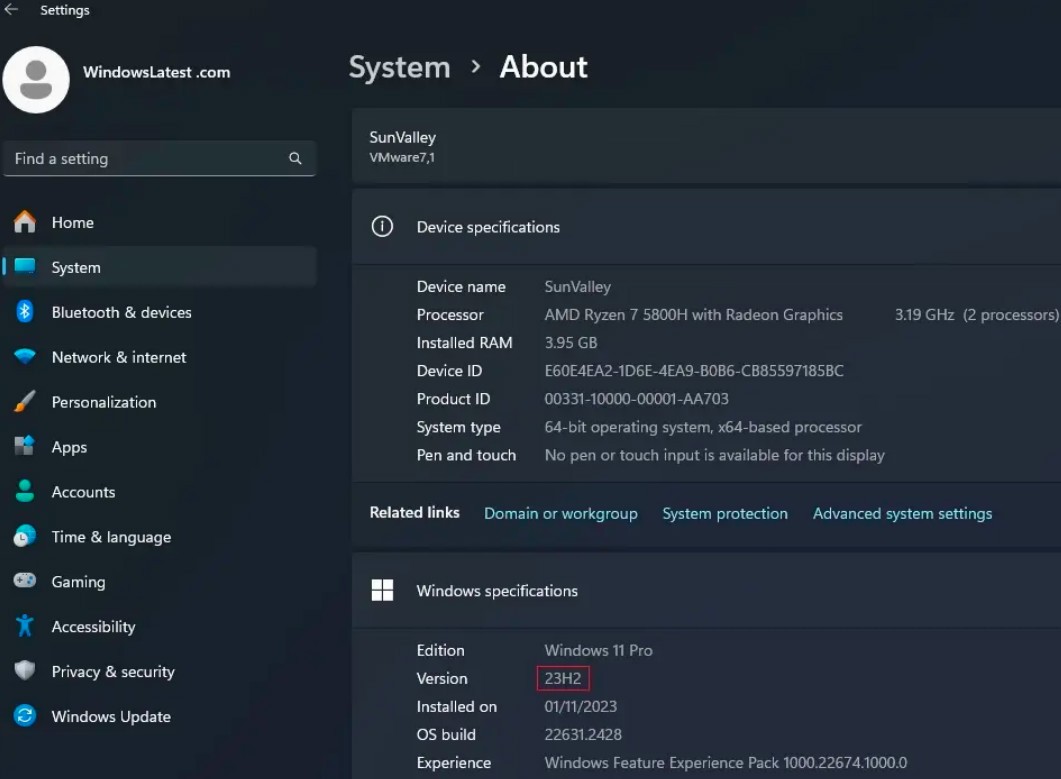Click System in the breadcrumb
The height and width of the screenshot is (779, 1061).
pyautogui.click(x=399, y=67)
